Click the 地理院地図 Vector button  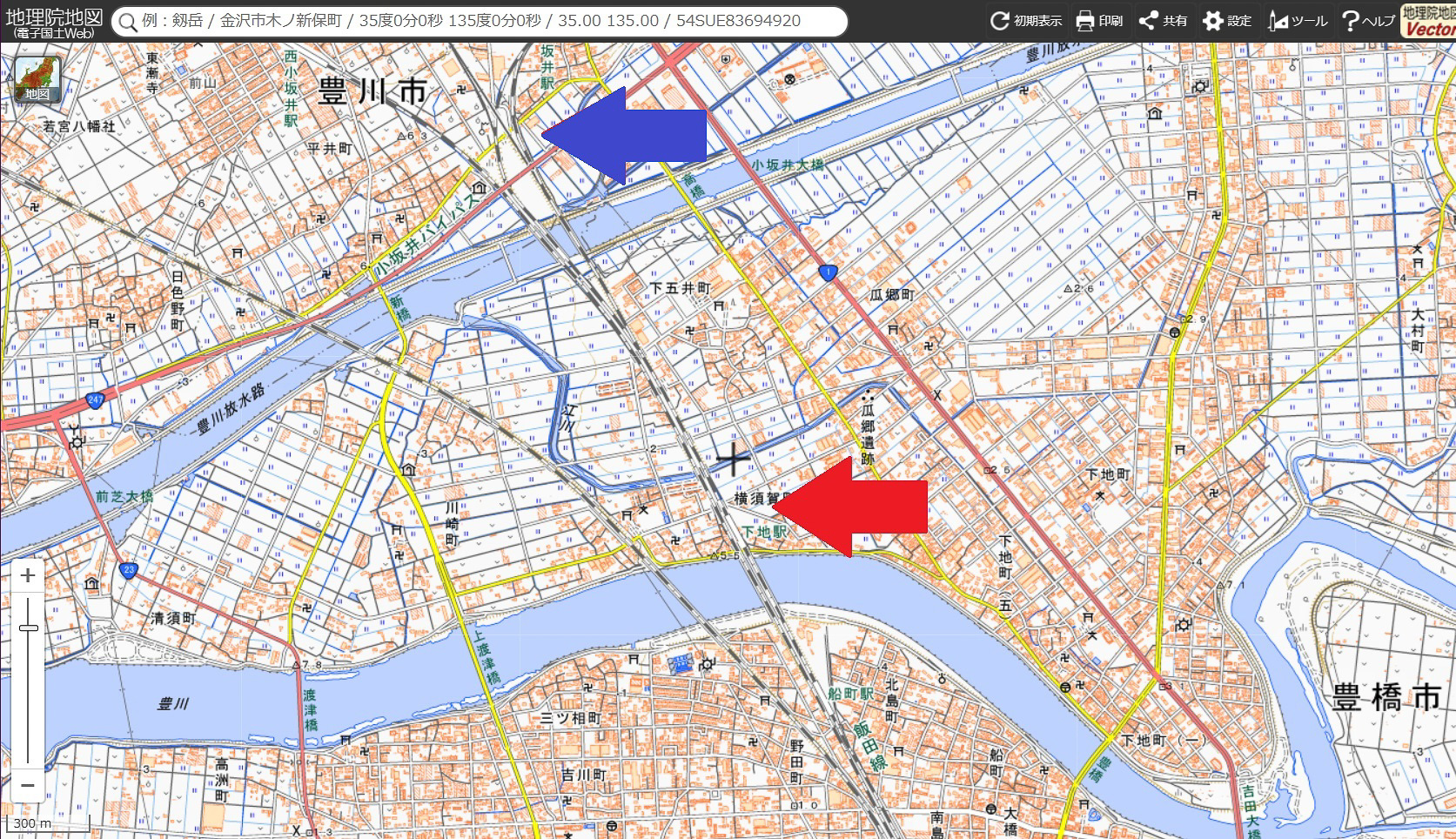pos(1428,21)
